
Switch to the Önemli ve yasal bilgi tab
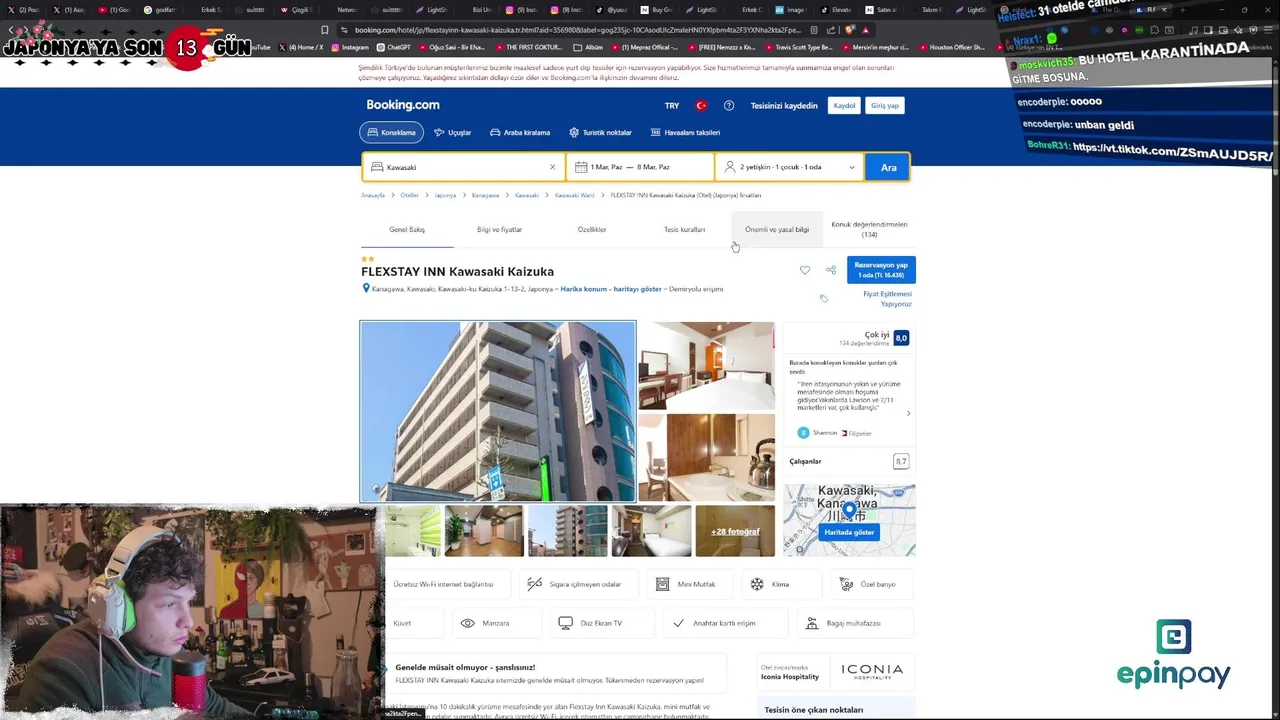tap(777, 230)
